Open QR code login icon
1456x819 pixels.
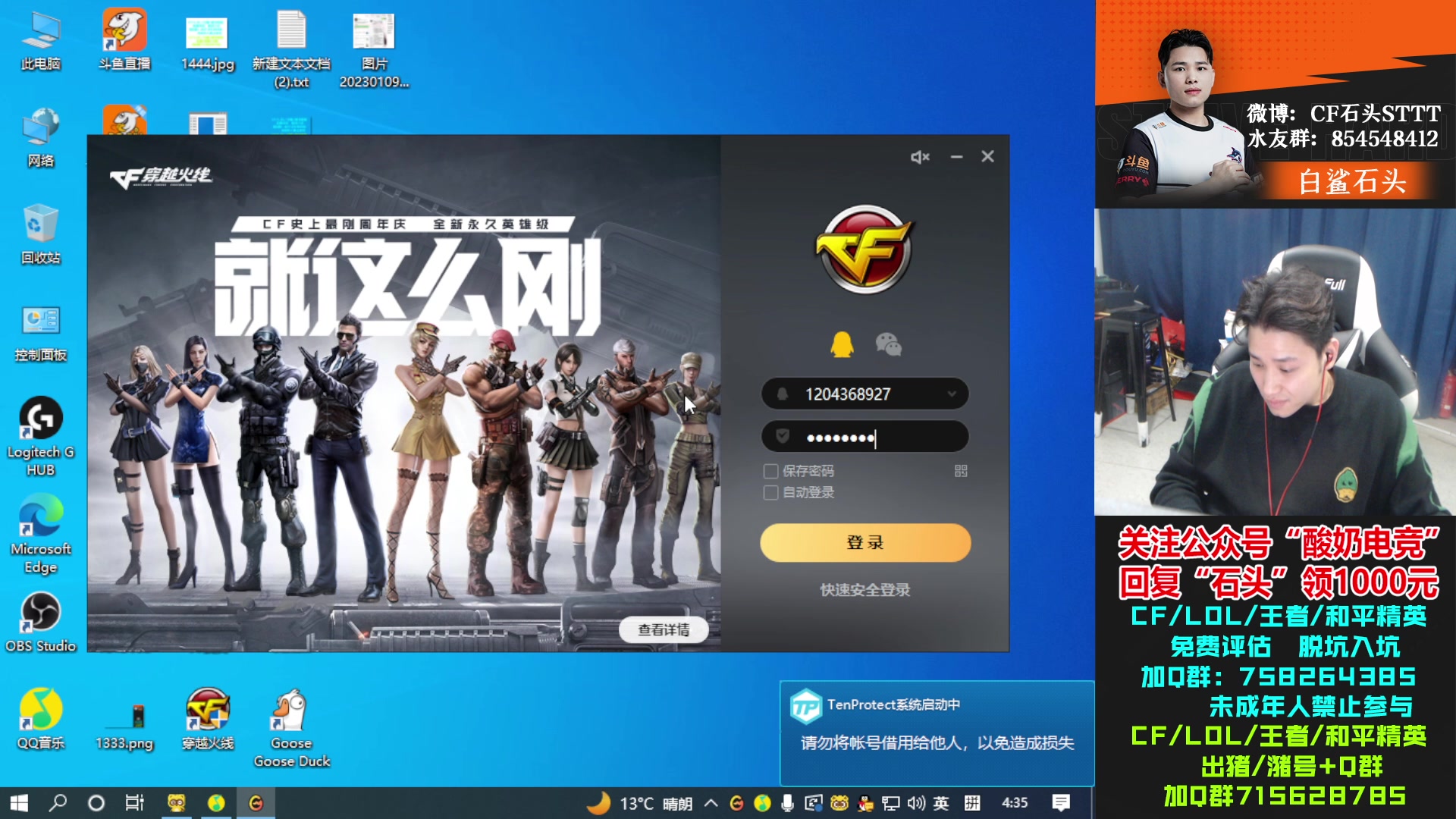(961, 471)
